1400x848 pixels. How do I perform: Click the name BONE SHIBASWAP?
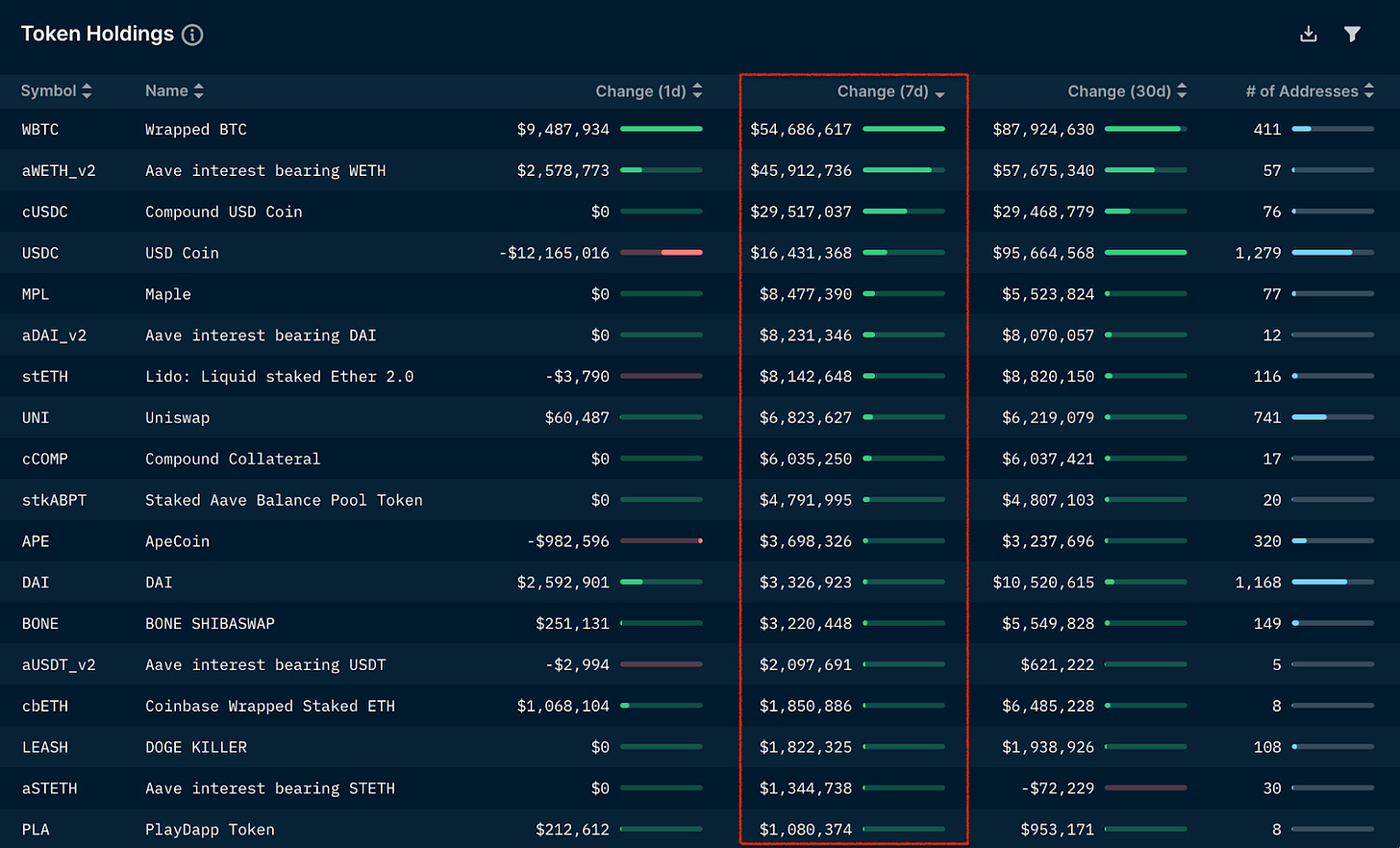click(210, 624)
